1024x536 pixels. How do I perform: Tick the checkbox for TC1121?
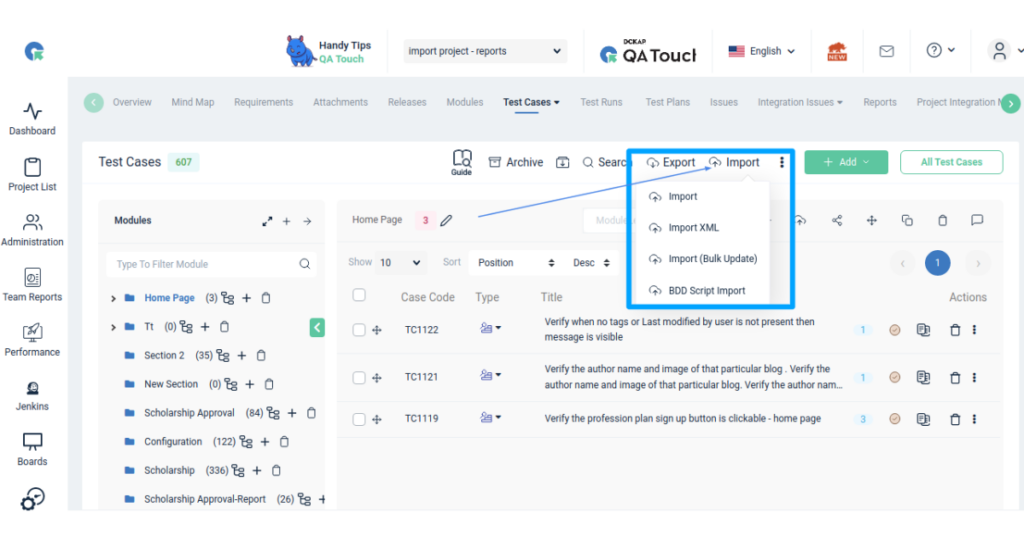pos(359,378)
